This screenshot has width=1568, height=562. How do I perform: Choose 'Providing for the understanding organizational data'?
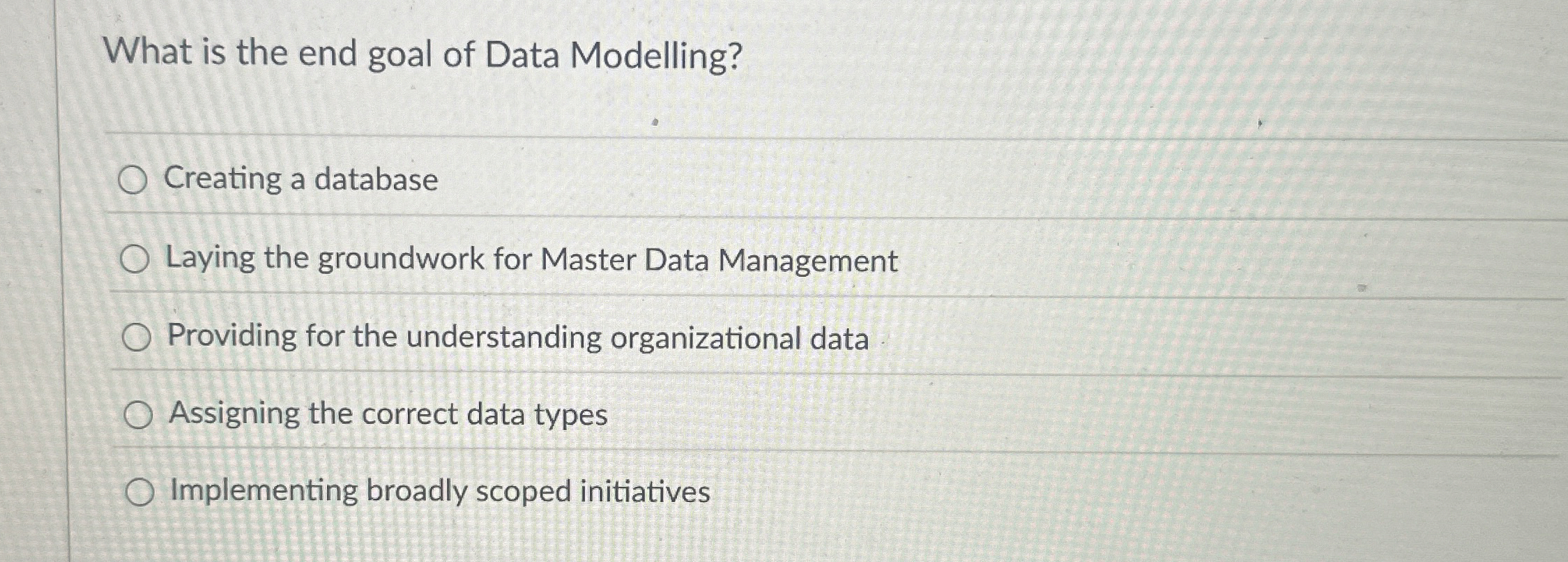click(137, 340)
